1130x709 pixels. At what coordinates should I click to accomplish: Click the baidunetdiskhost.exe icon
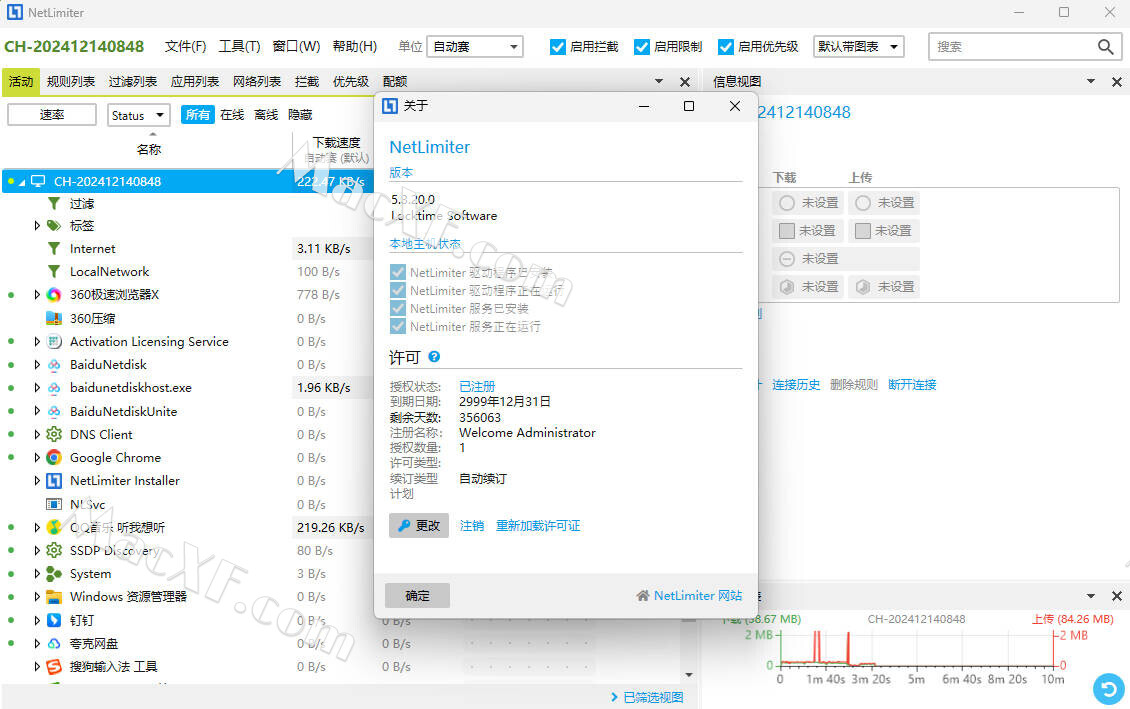[54, 388]
